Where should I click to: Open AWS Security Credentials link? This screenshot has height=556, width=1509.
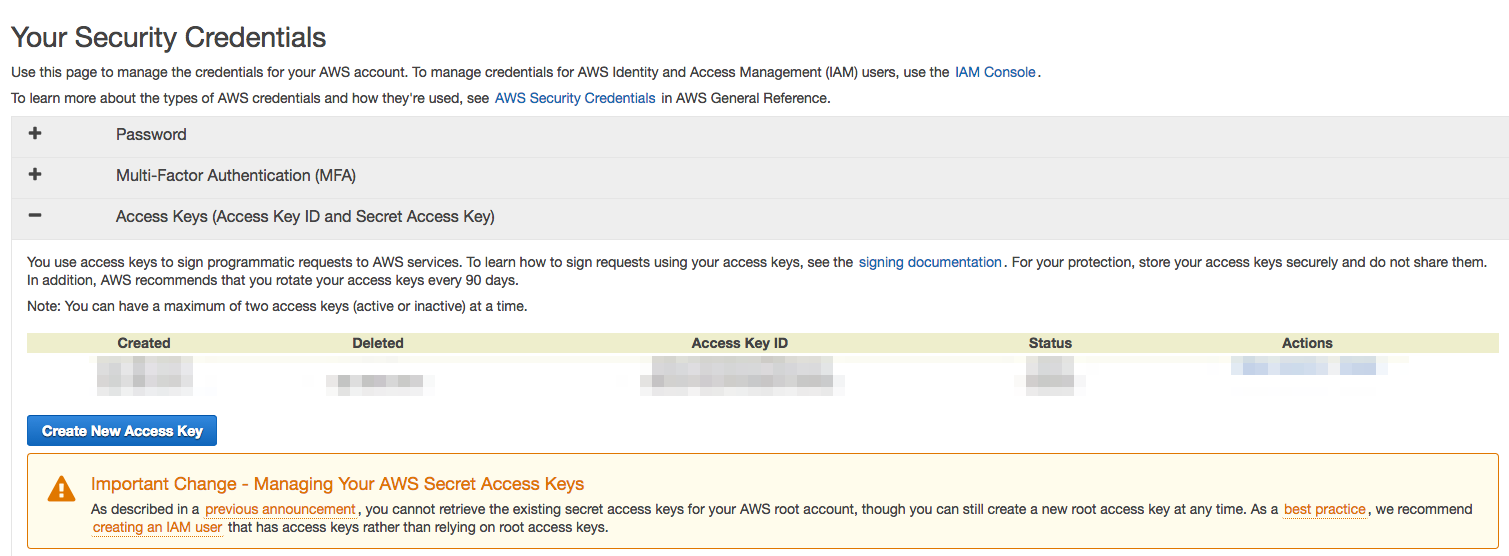(575, 98)
